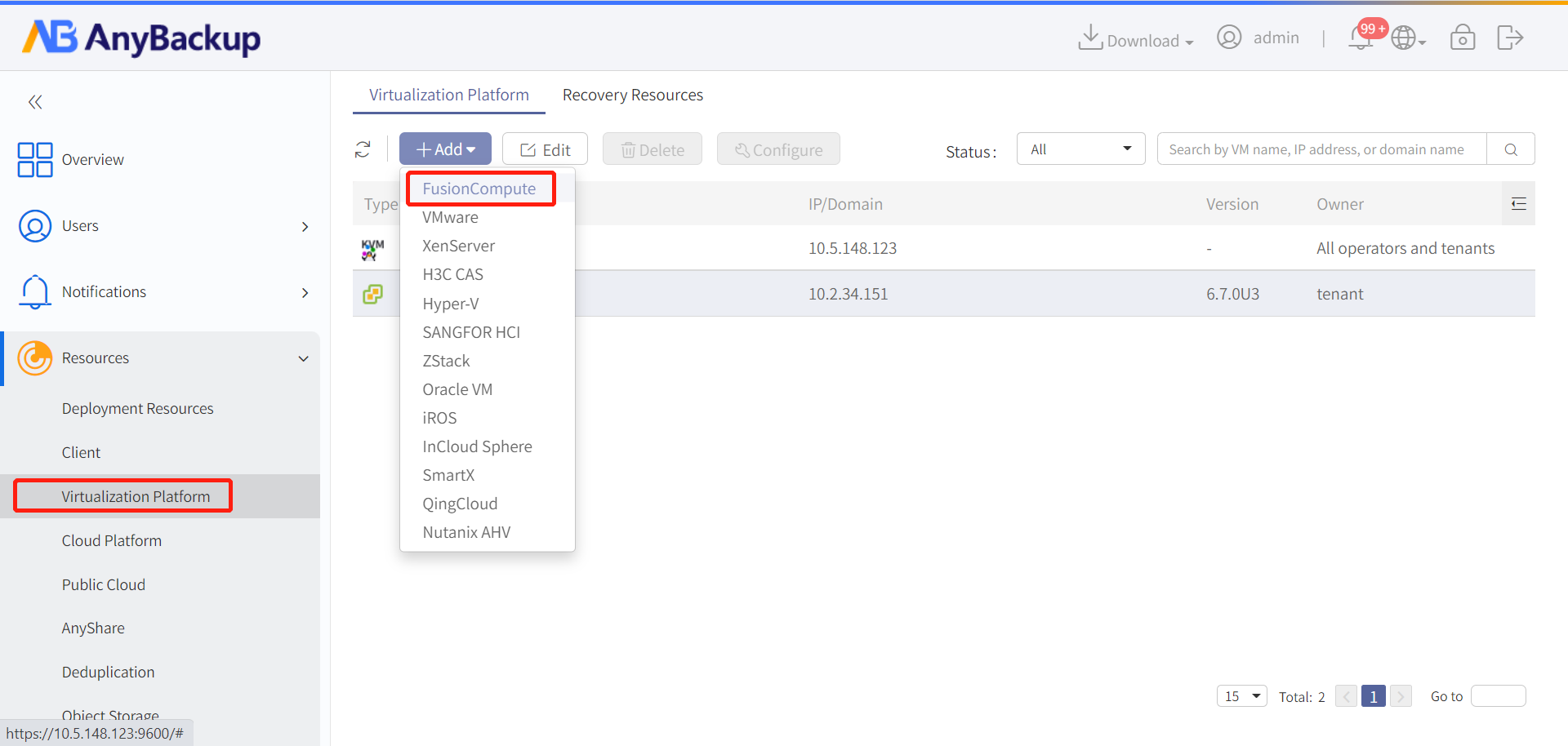
Task: Open Cloud Platform
Action: (112, 540)
